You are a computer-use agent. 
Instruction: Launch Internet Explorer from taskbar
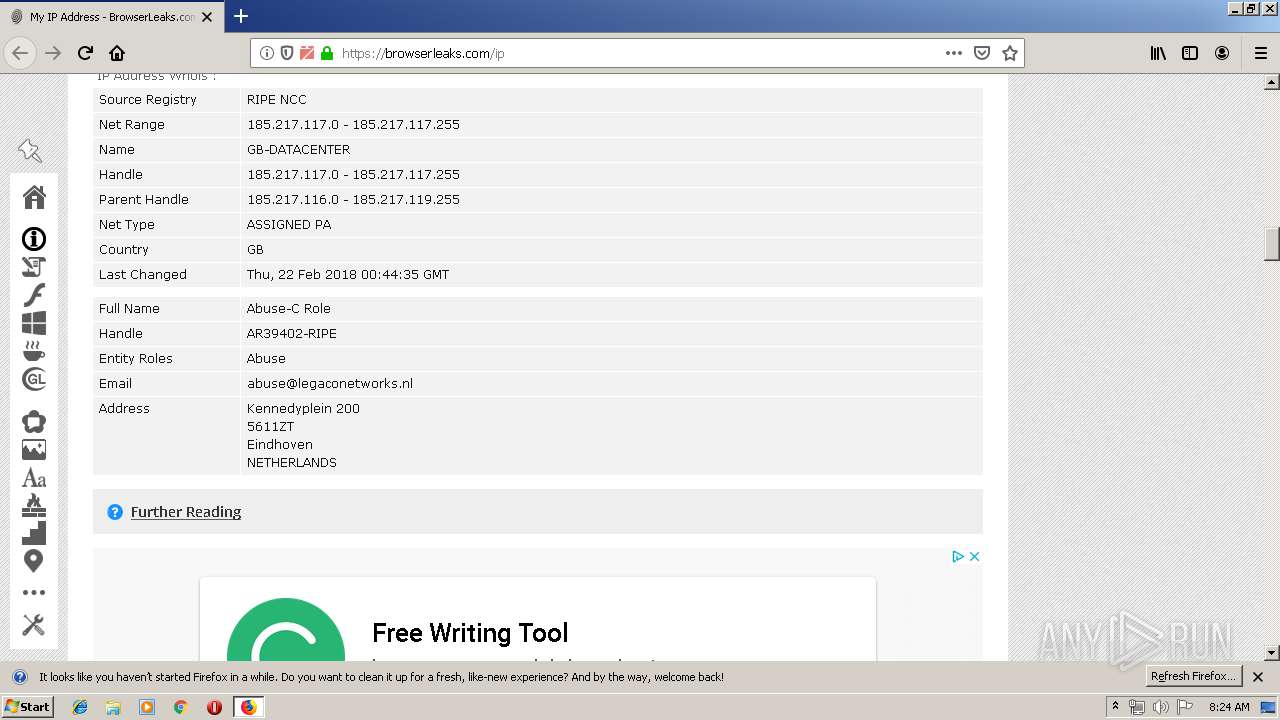point(80,707)
